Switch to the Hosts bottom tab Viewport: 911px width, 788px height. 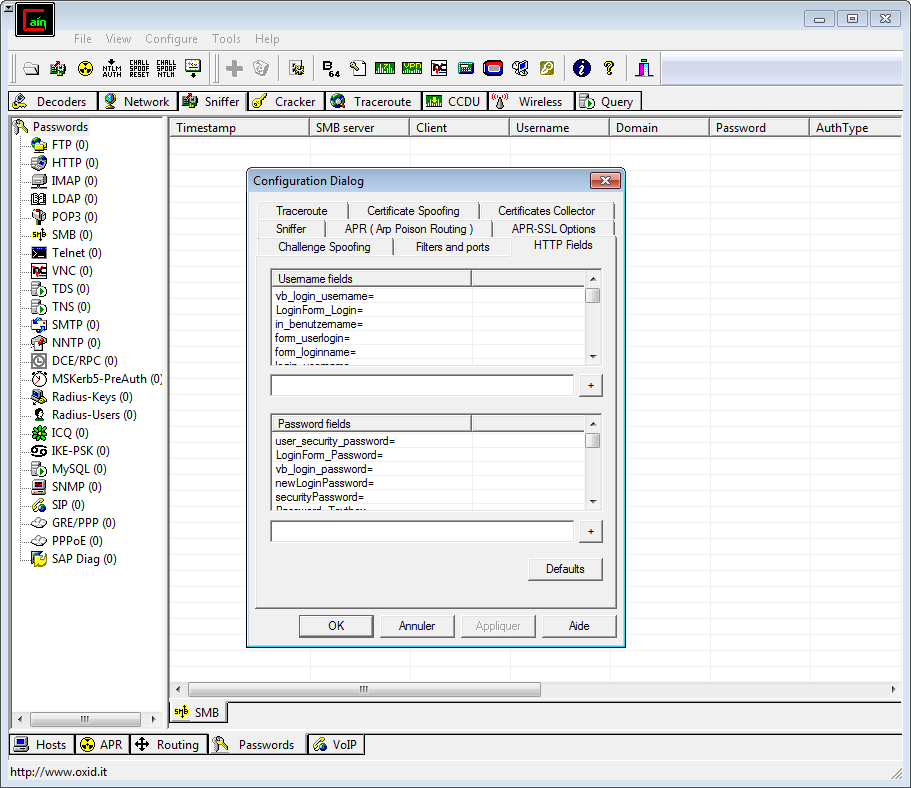[42, 745]
